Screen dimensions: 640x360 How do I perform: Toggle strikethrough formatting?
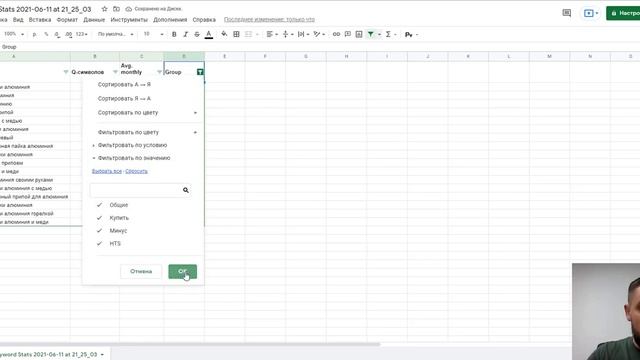tap(197, 34)
